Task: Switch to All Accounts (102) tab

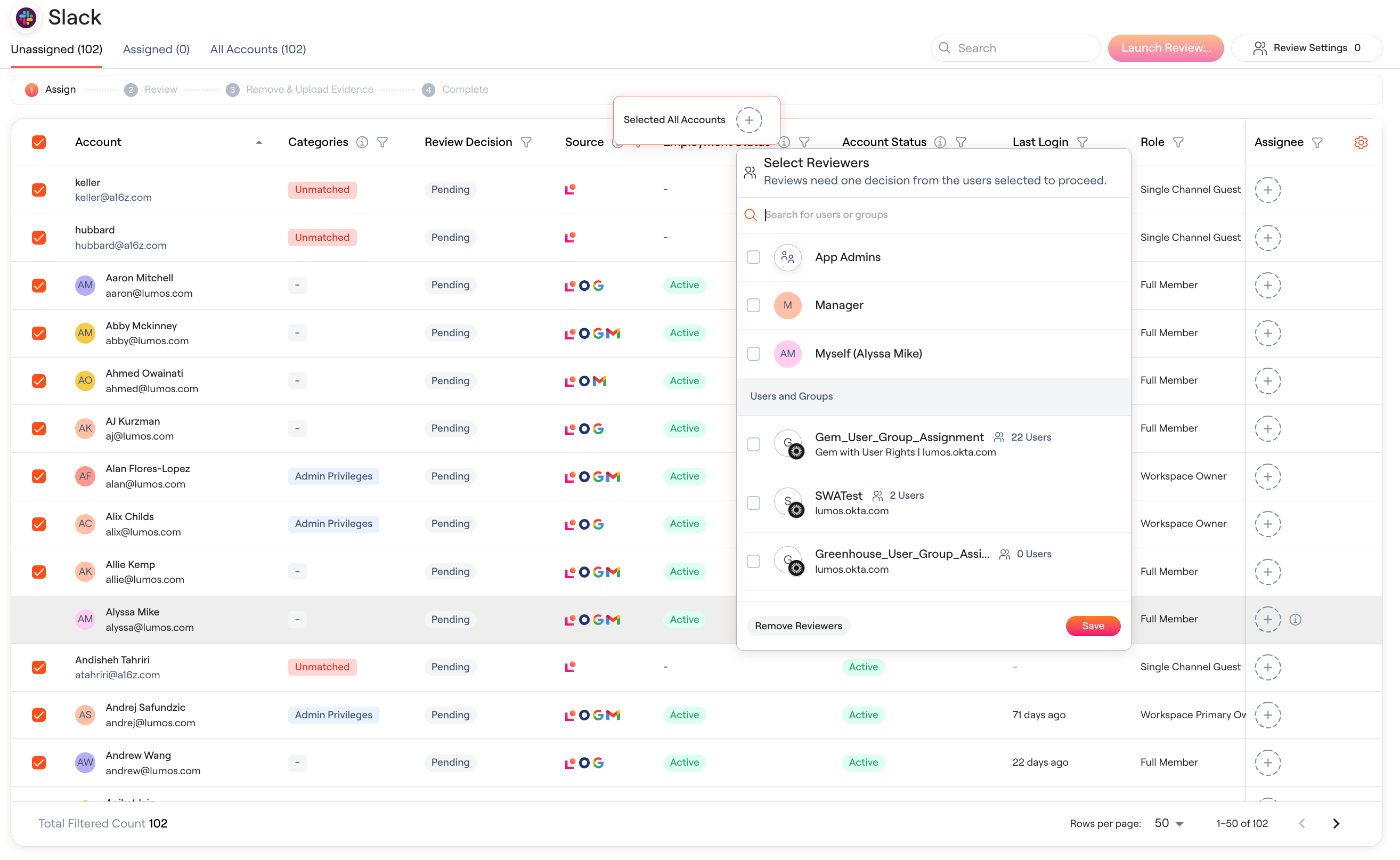Action: [258, 50]
